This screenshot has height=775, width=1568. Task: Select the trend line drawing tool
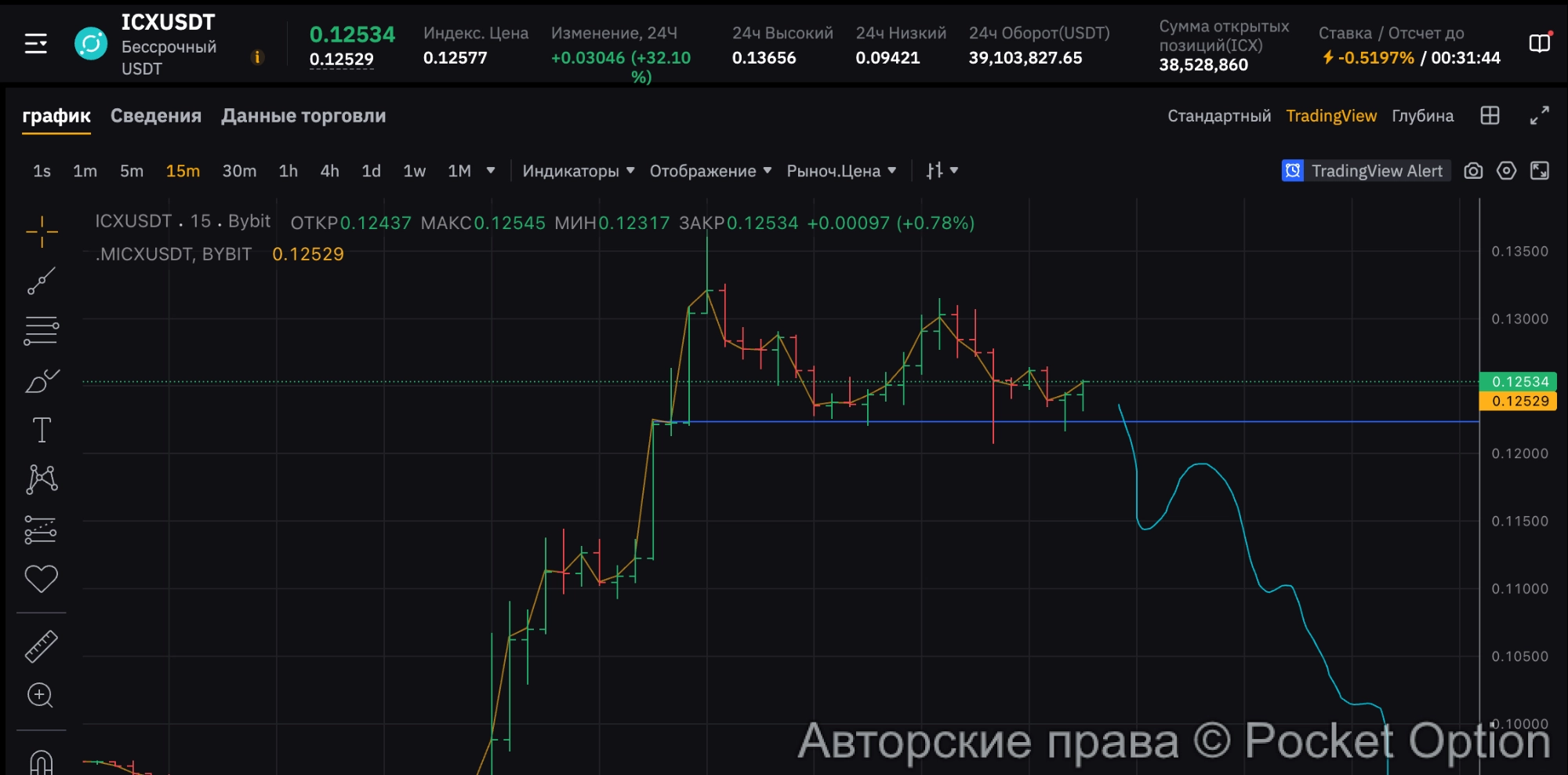(x=42, y=281)
